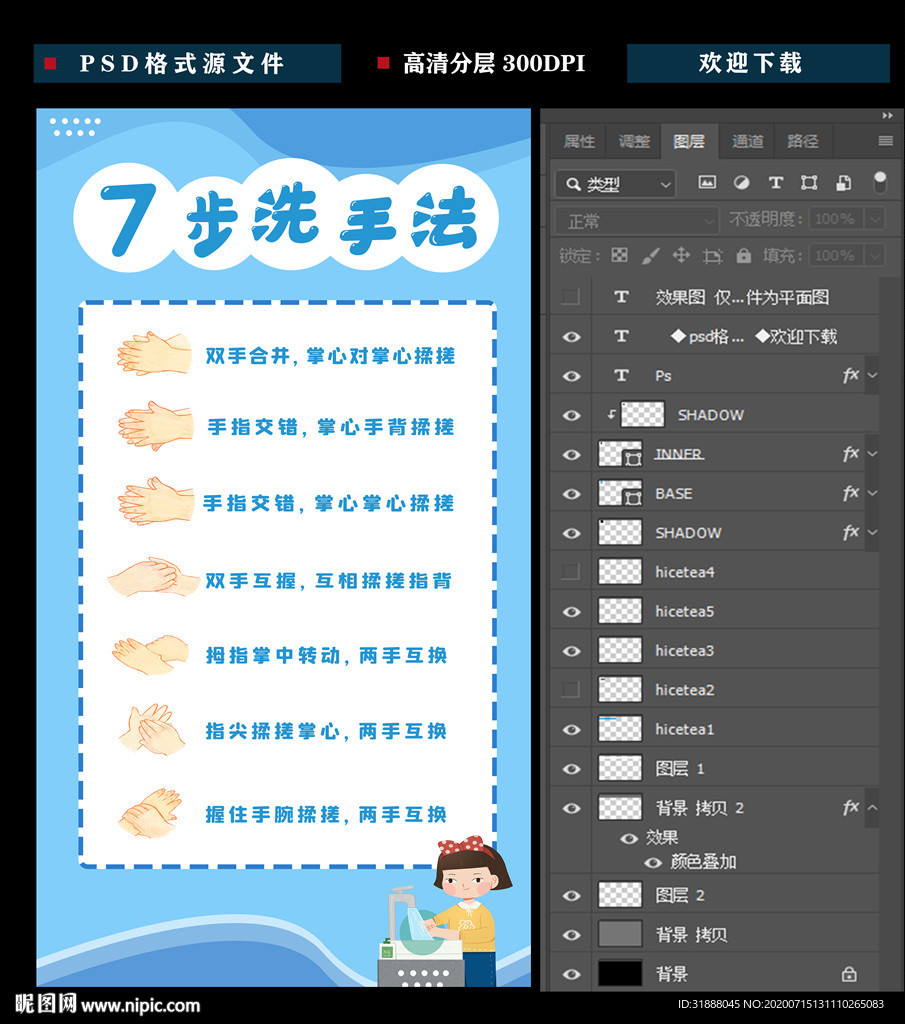Open the 填充 dropdown arrow

click(x=875, y=255)
